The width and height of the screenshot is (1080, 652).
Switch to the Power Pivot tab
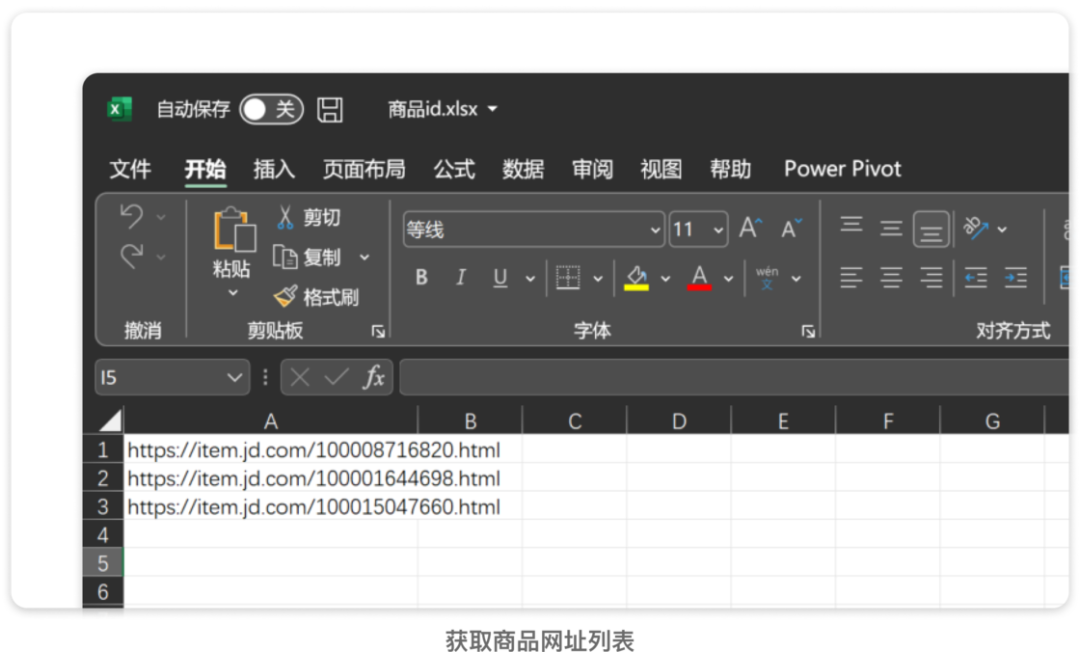(x=842, y=169)
